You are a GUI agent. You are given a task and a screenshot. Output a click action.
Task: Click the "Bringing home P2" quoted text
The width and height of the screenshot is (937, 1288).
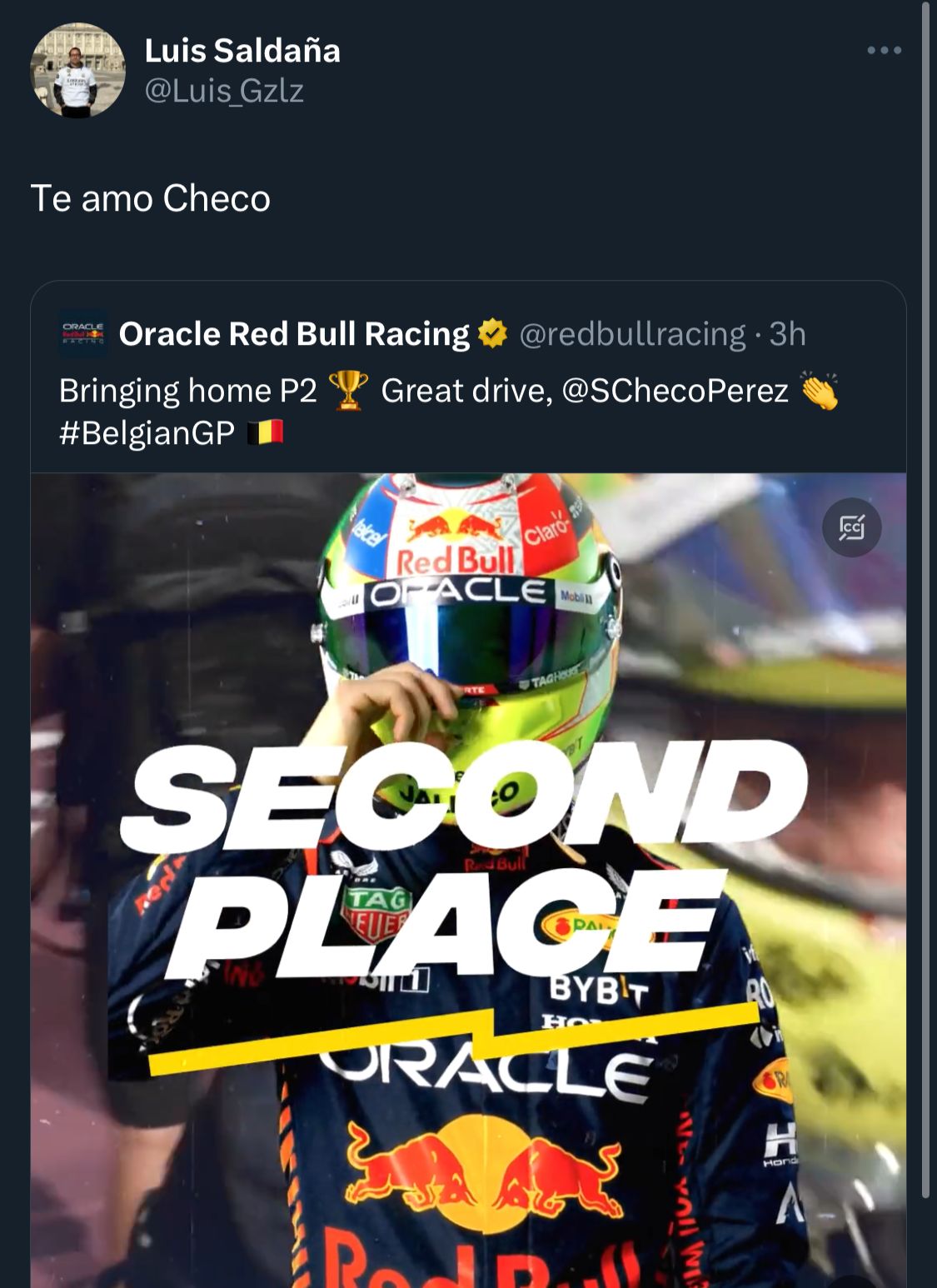click(x=188, y=390)
